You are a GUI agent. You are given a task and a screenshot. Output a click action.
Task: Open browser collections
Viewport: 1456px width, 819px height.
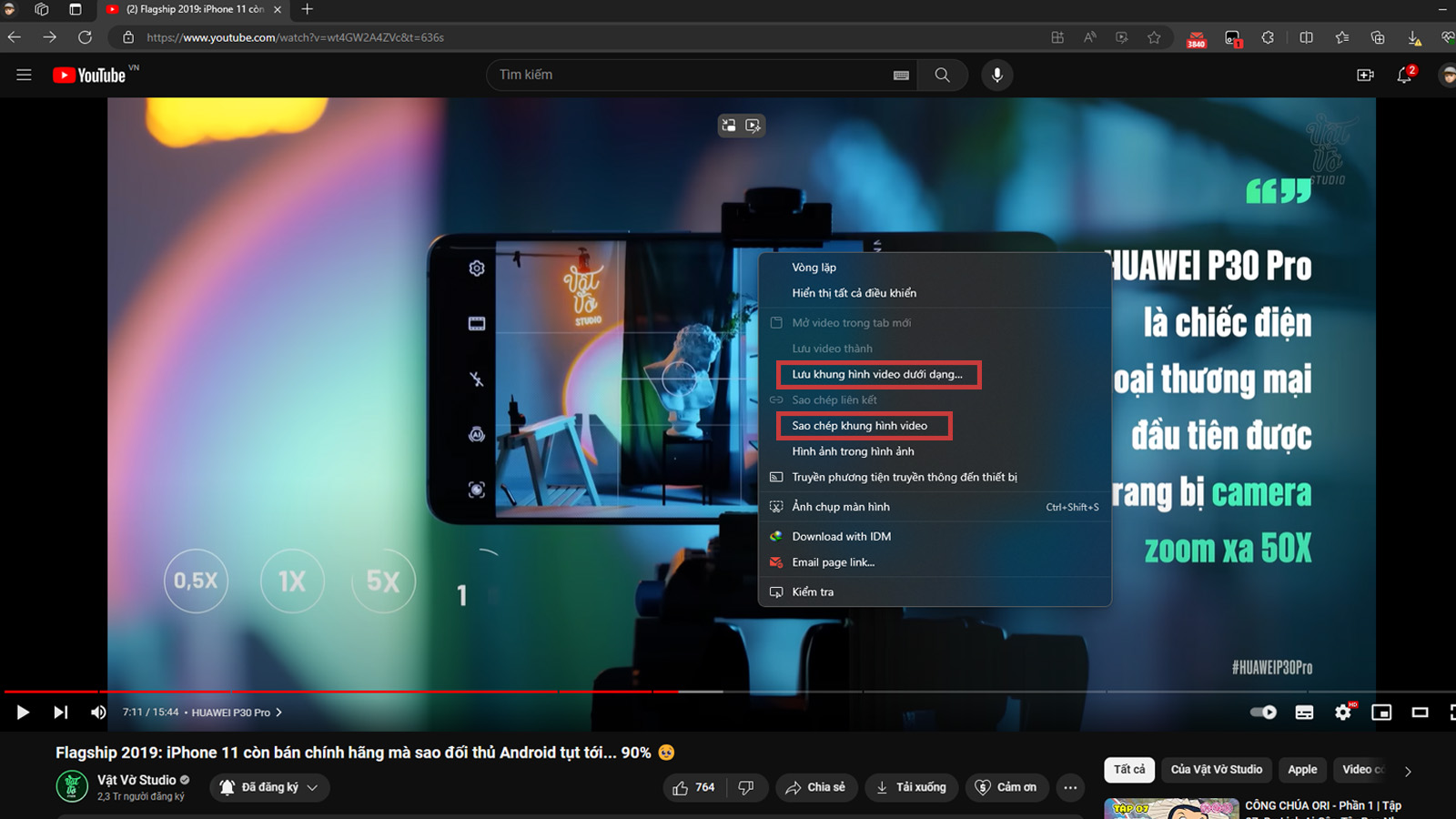[1378, 37]
